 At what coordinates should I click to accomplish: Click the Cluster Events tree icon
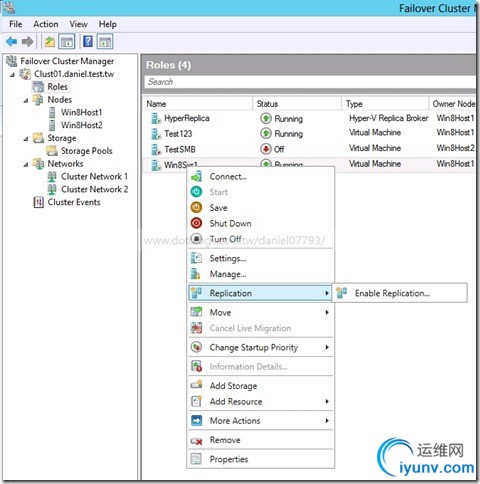coord(39,202)
